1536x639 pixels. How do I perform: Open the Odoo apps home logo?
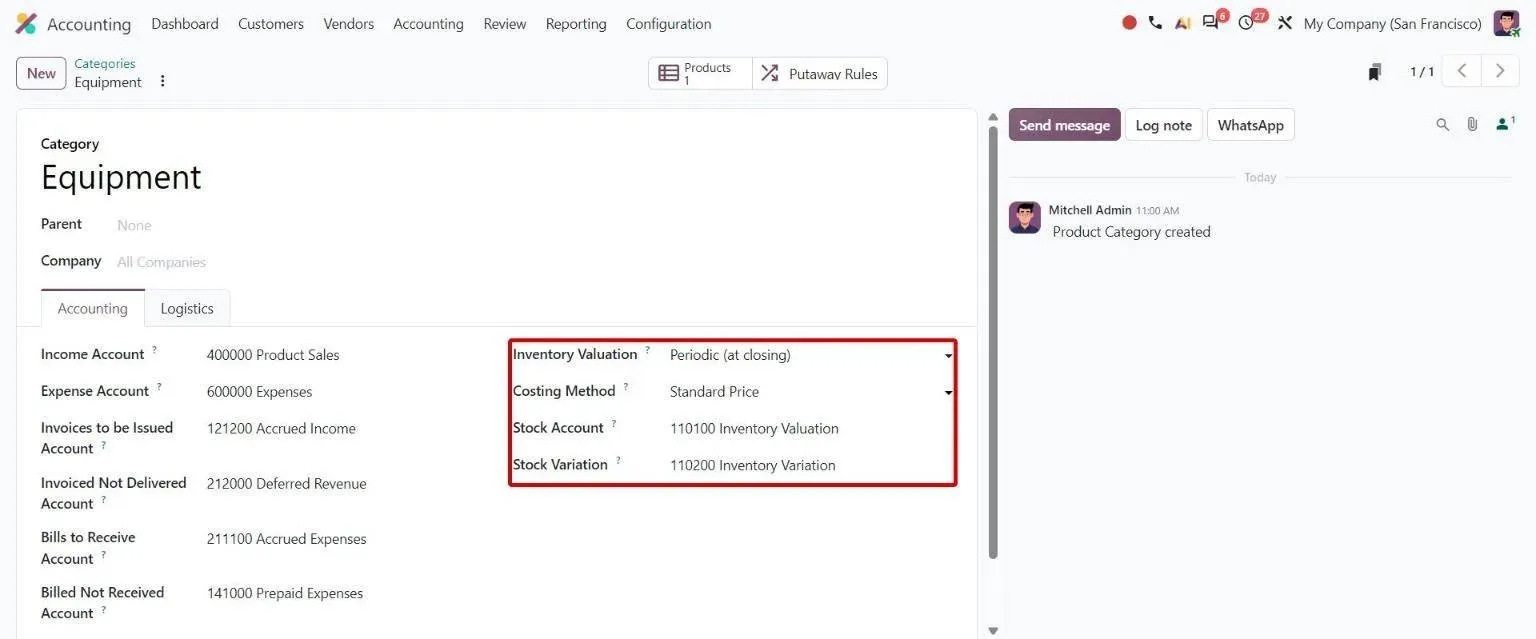pos(26,23)
